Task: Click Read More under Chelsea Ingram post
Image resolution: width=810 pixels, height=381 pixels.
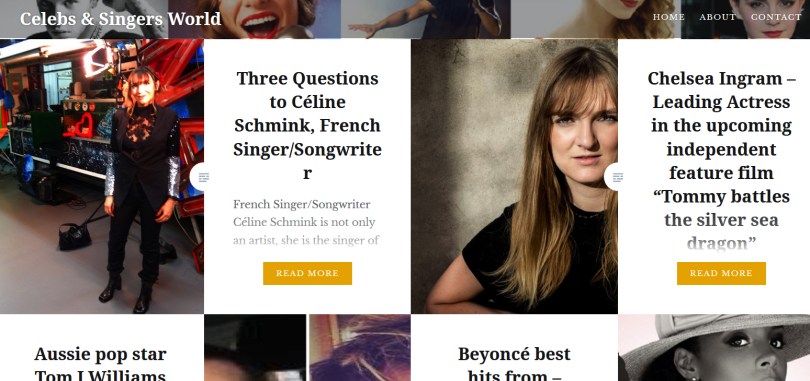Action: (x=721, y=273)
